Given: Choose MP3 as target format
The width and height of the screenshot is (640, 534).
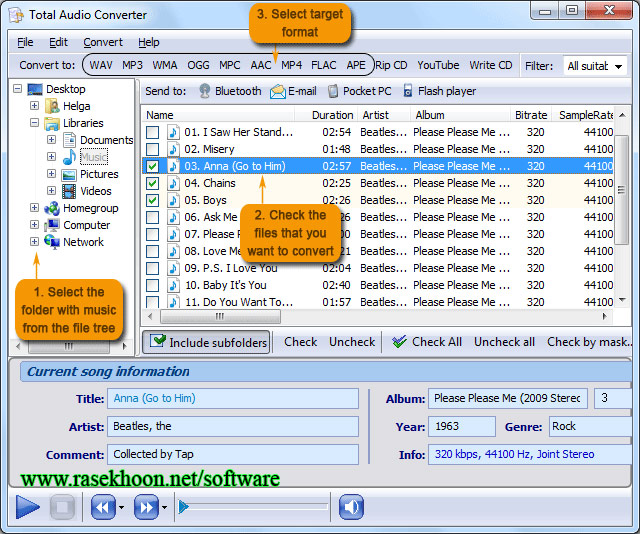Looking at the screenshot, I should [132, 65].
